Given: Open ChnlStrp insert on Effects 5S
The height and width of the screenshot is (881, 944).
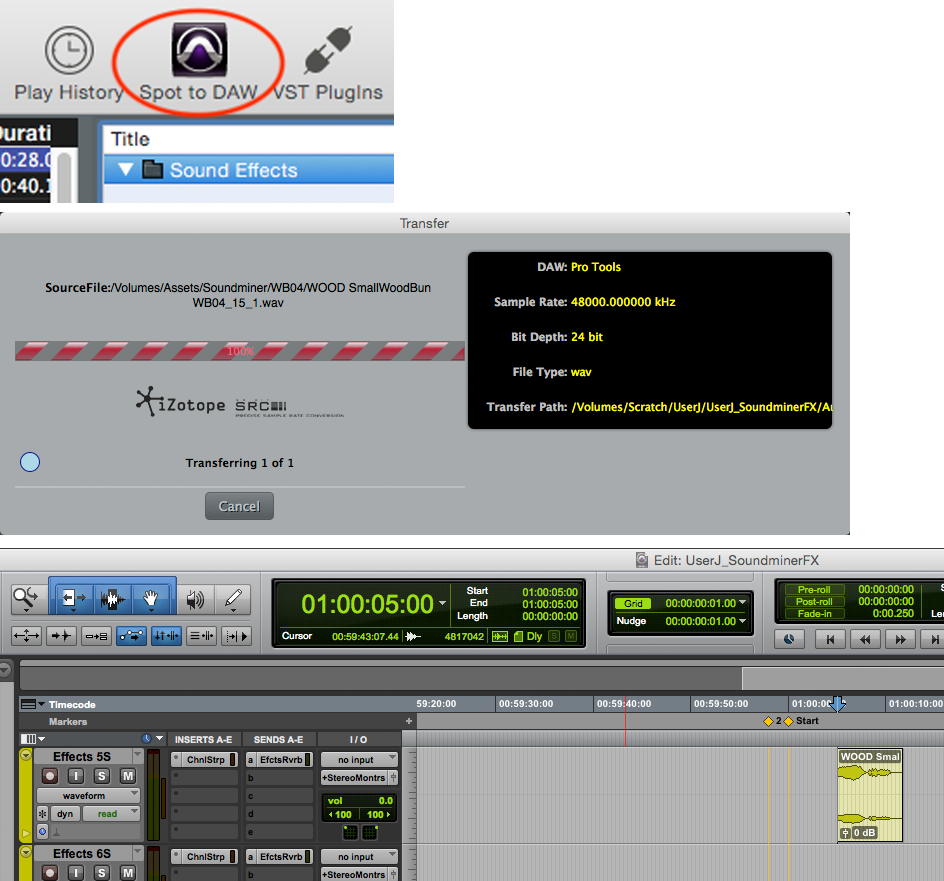Looking at the screenshot, I should pos(205,760).
